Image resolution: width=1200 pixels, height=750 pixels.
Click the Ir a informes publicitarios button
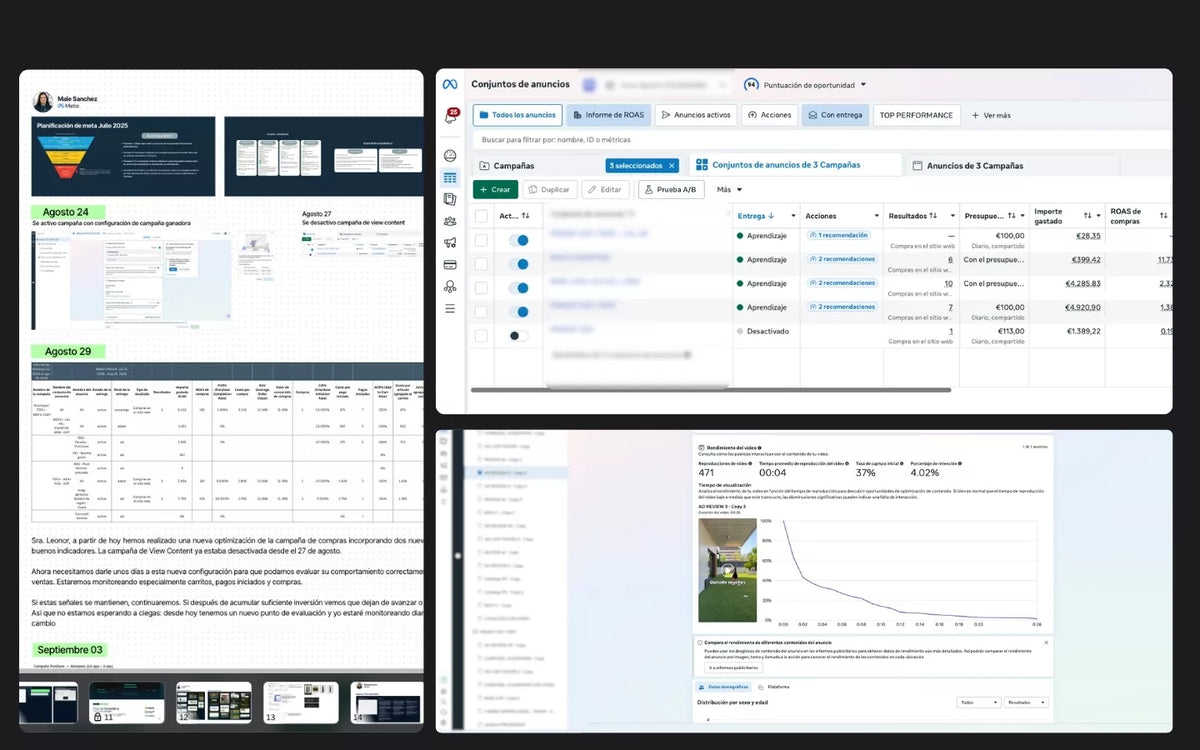(735, 667)
